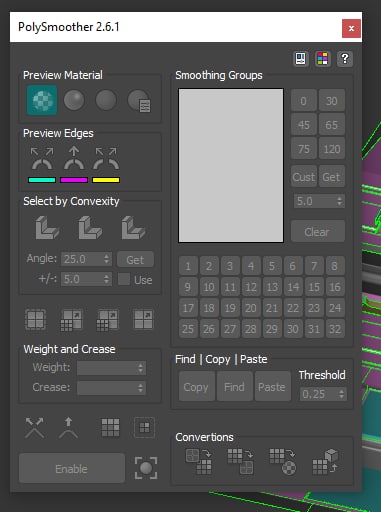Click the middle Select by Convexity icon
The image size is (381, 512).
coord(90,228)
